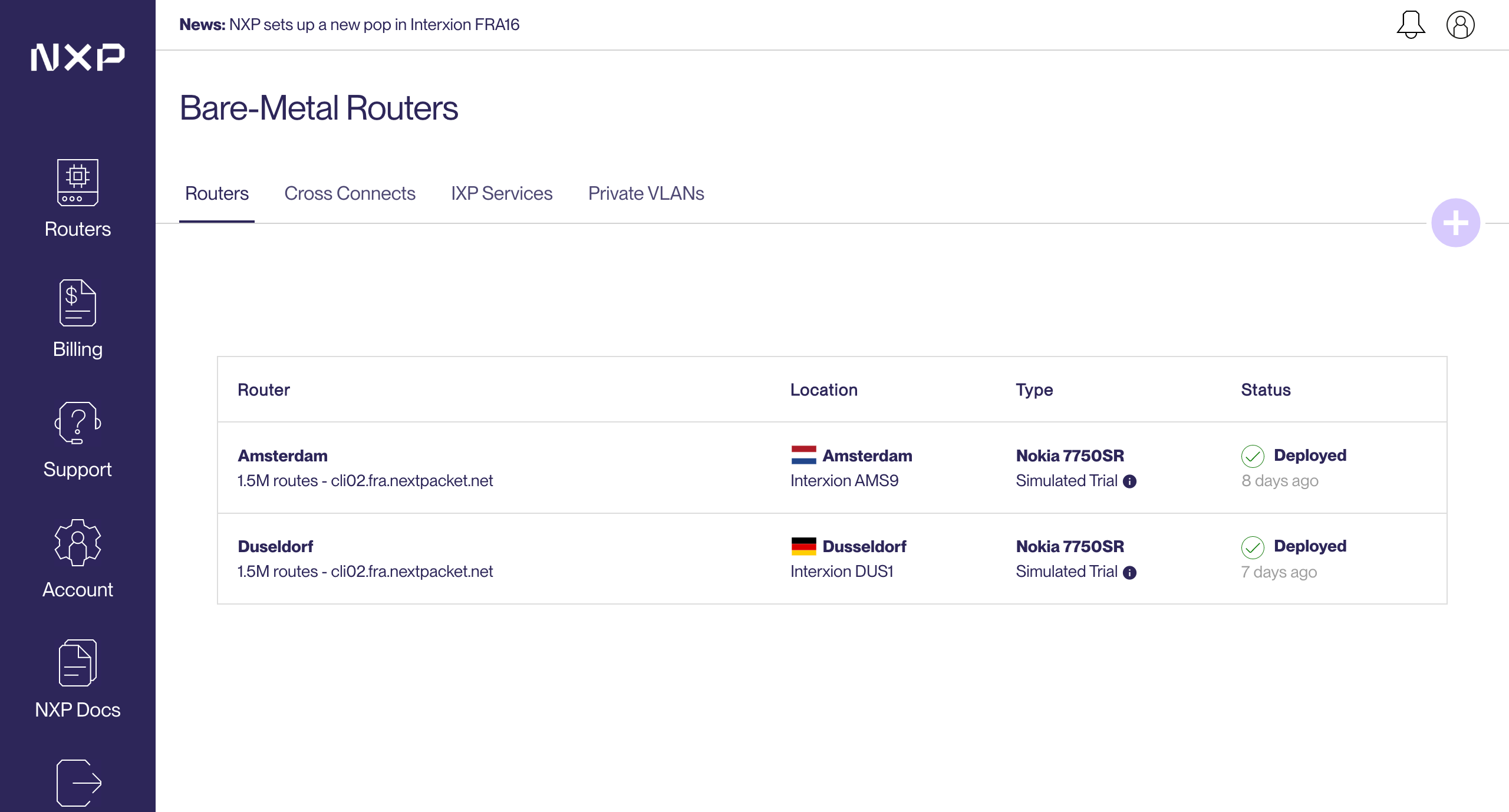Click Simulated Trial text in Duseldorf row
The height and width of the screenshot is (812, 1509).
(x=1067, y=572)
